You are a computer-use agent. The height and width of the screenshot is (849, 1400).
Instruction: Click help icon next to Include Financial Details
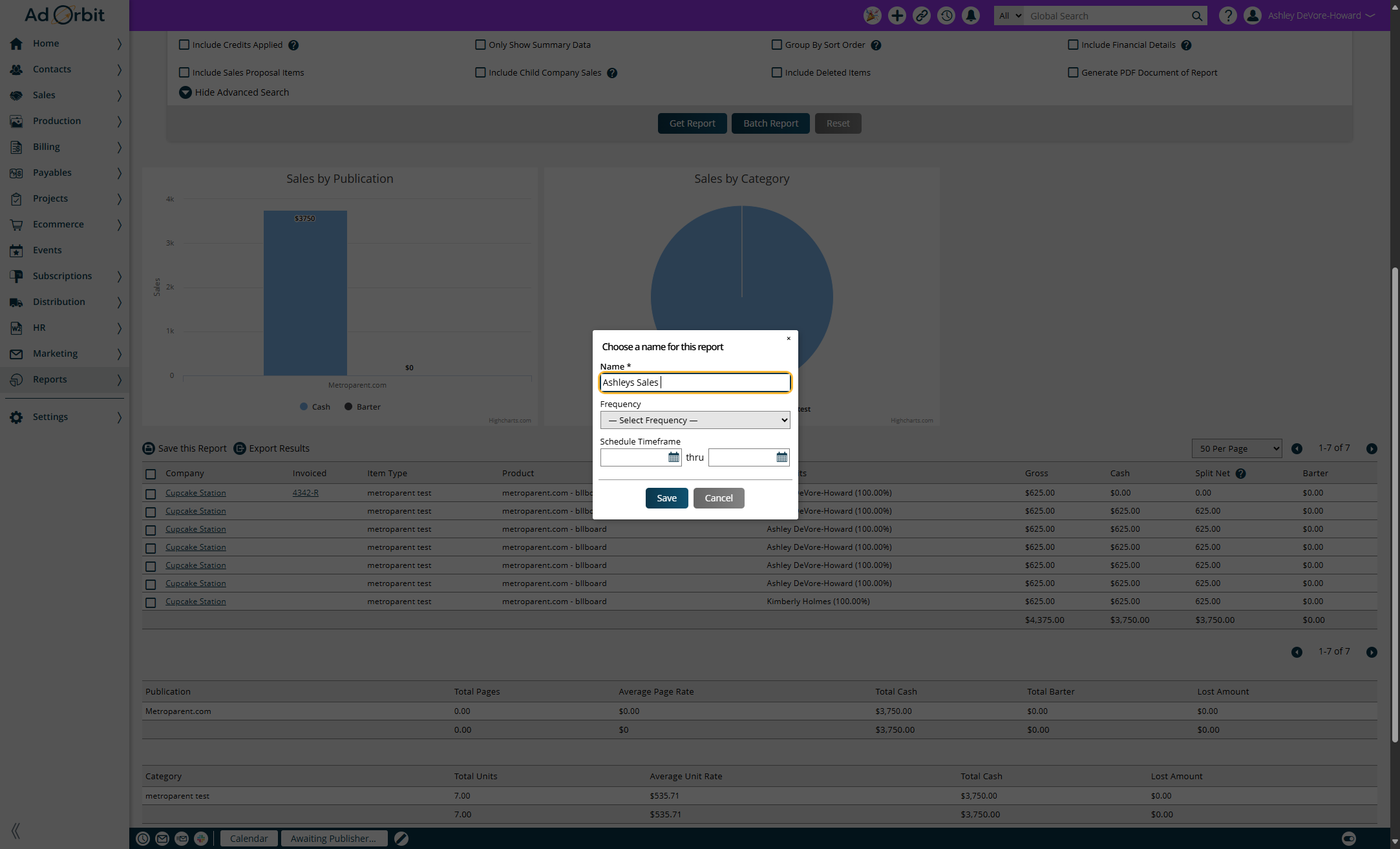(x=1186, y=45)
